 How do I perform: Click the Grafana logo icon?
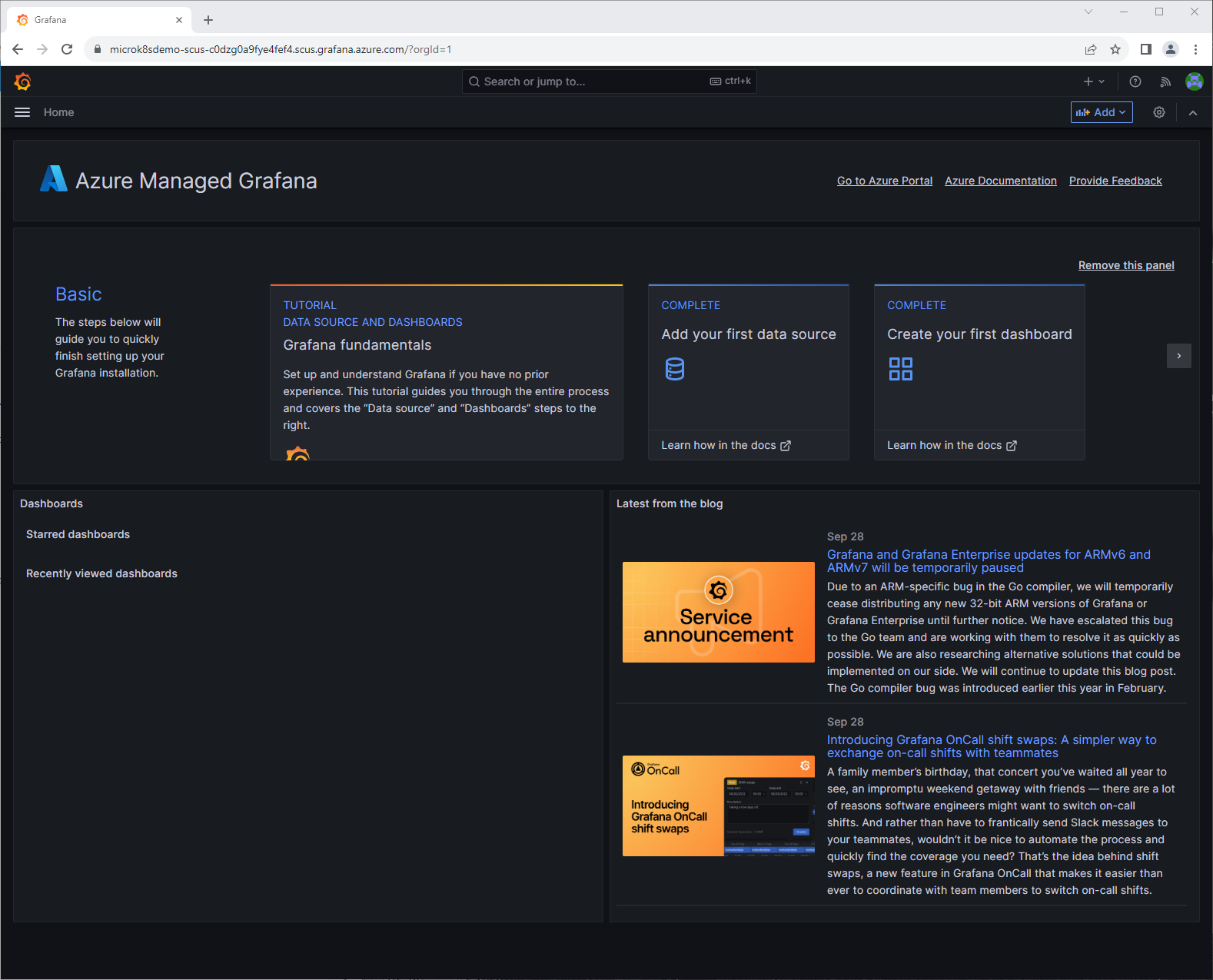[x=22, y=81]
